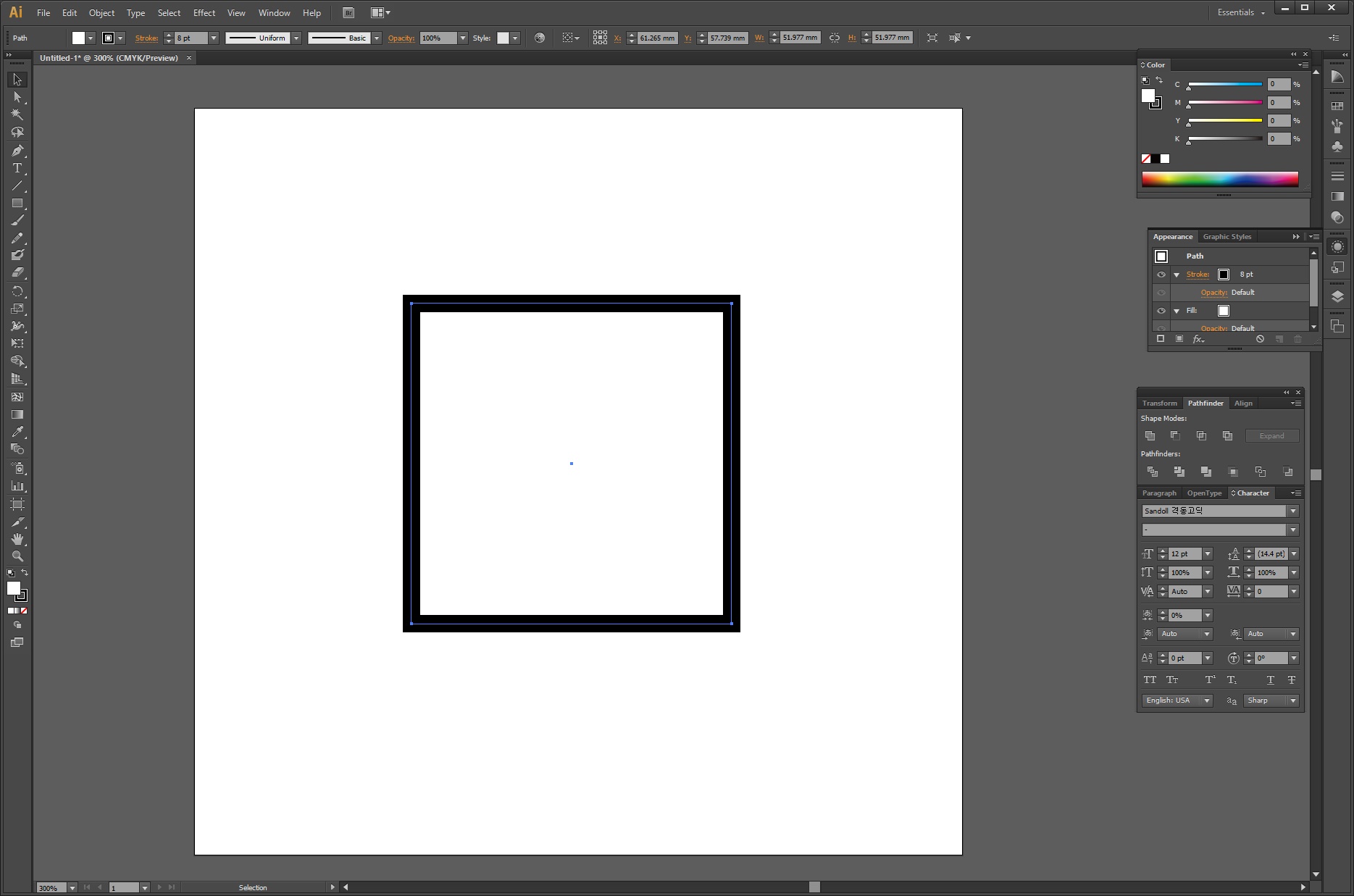Open the File menu
The height and width of the screenshot is (896, 1354).
tap(43, 13)
